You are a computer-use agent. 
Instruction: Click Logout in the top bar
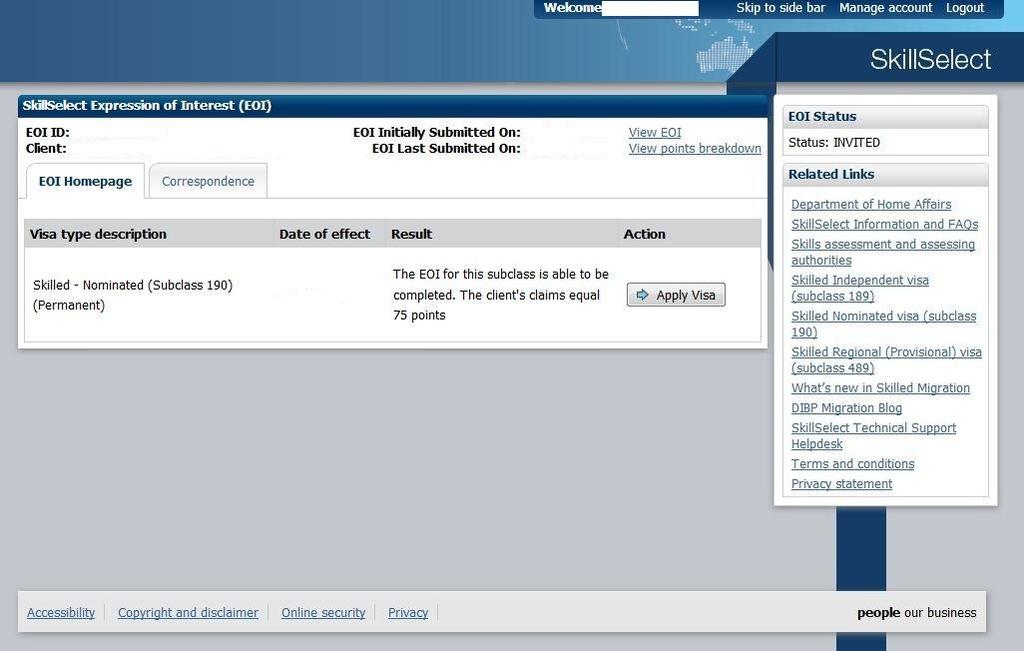[965, 8]
